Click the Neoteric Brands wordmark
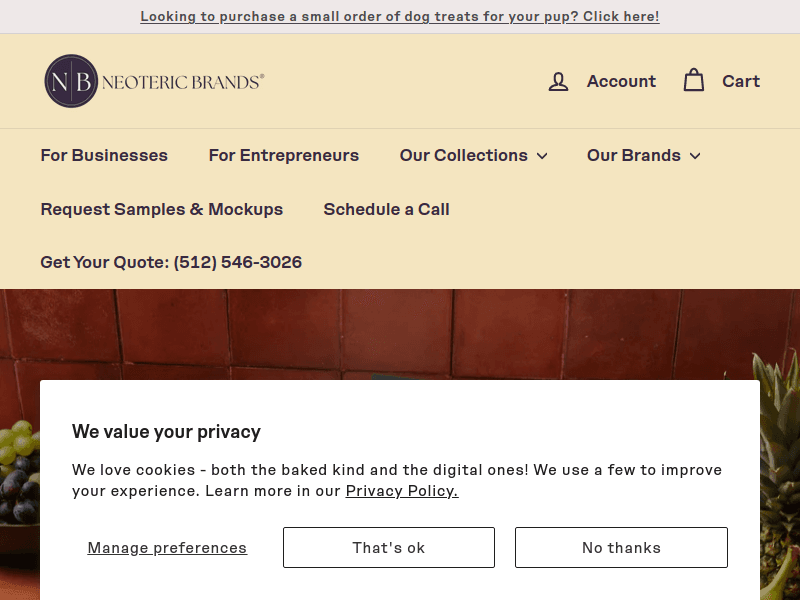Screen dimensions: 800x600 click(x=183, y=82)
